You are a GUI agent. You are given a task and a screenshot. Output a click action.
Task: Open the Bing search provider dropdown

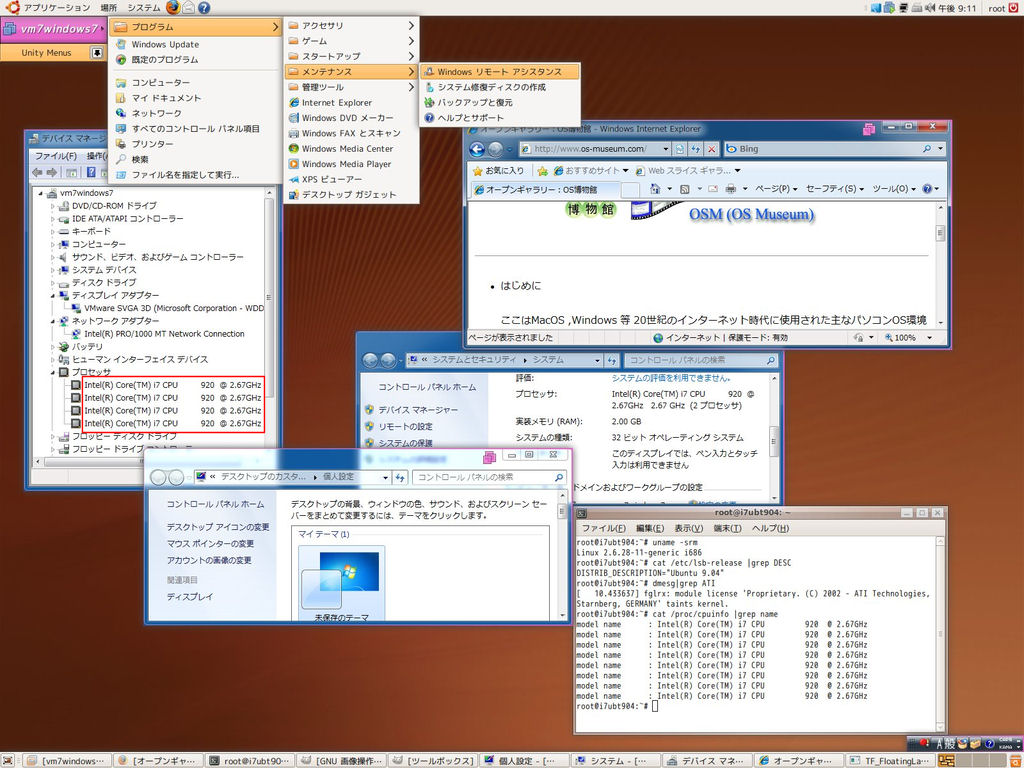click(940, 149)
